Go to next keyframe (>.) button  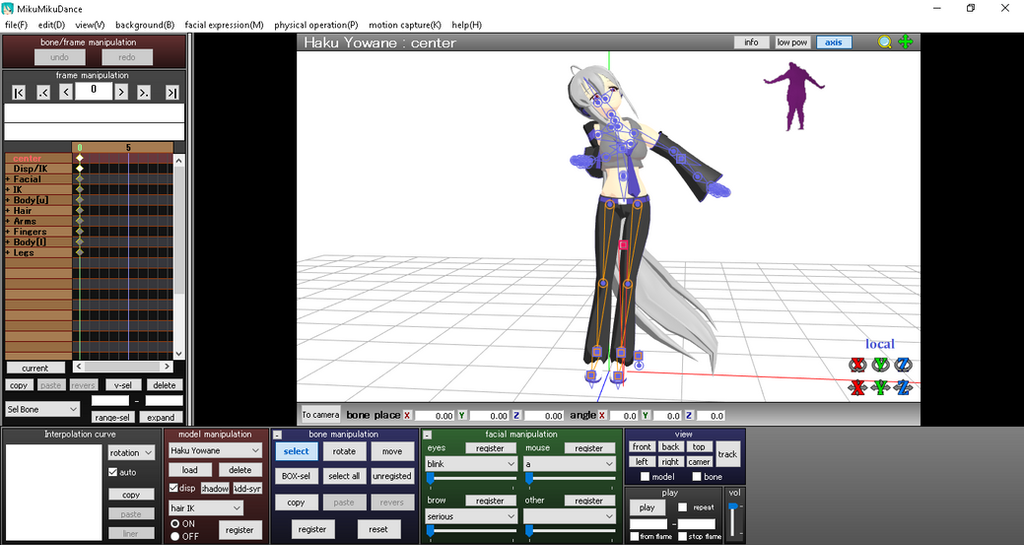point(144,93)
